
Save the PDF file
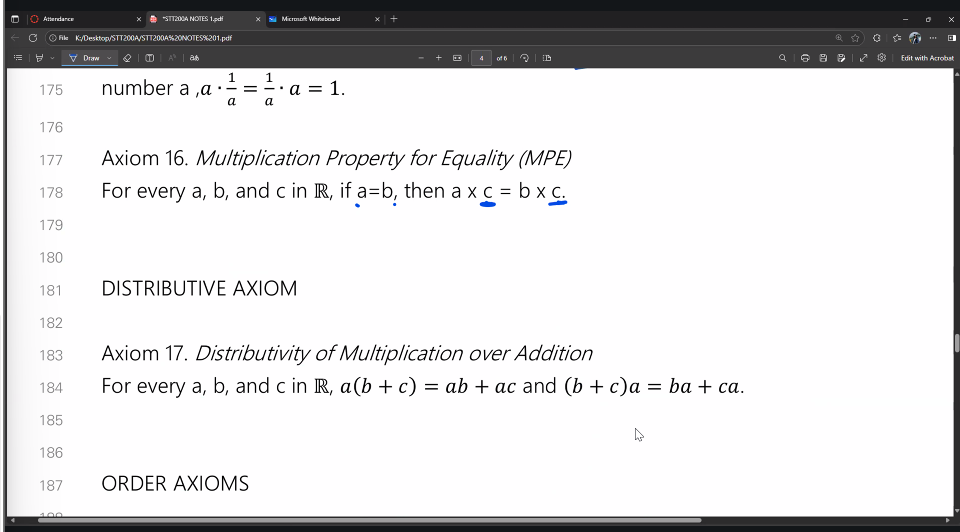pos(823,58)
